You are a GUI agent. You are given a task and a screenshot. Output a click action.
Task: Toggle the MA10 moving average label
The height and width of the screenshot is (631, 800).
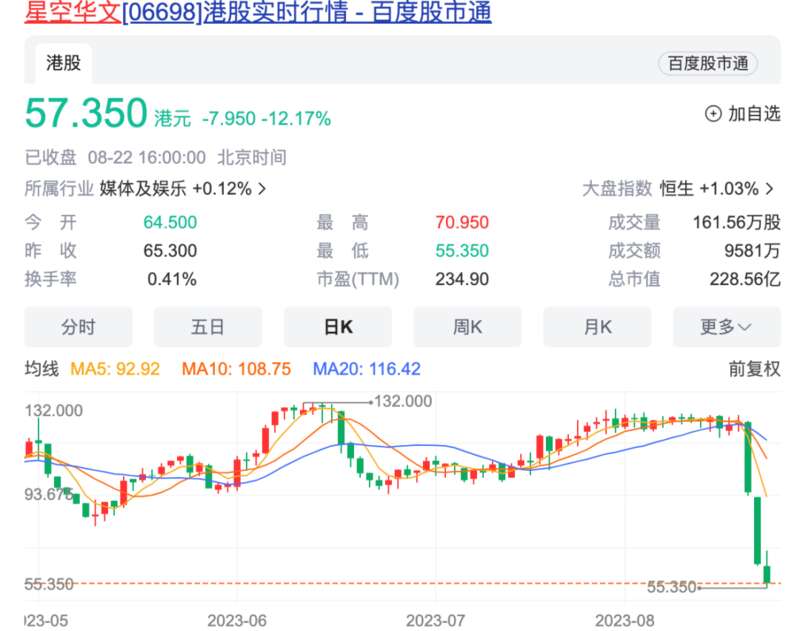[236, 369]
